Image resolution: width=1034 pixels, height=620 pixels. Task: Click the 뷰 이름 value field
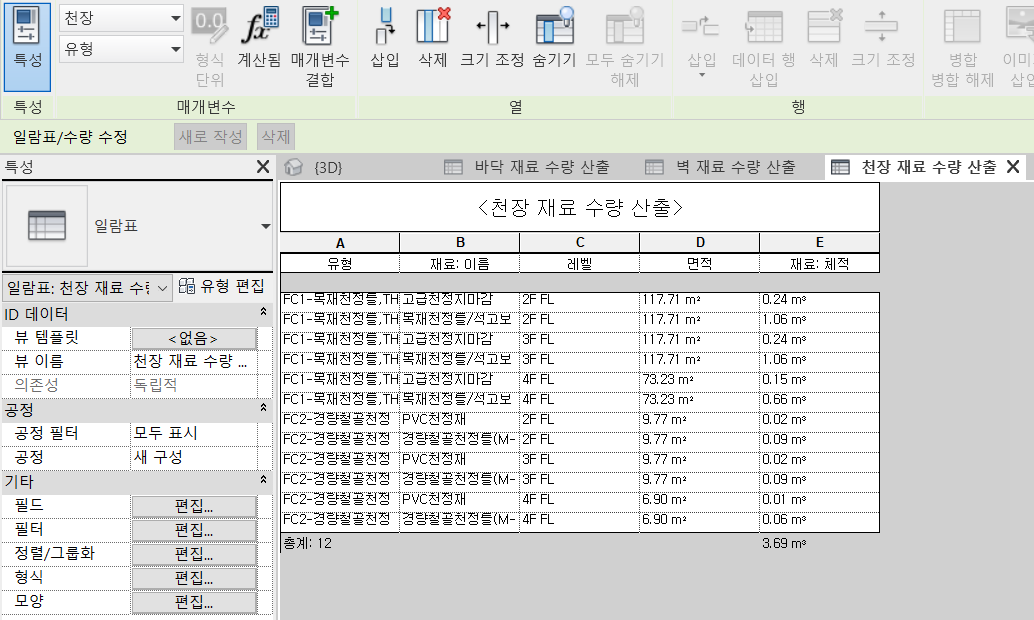click(194, 361)
